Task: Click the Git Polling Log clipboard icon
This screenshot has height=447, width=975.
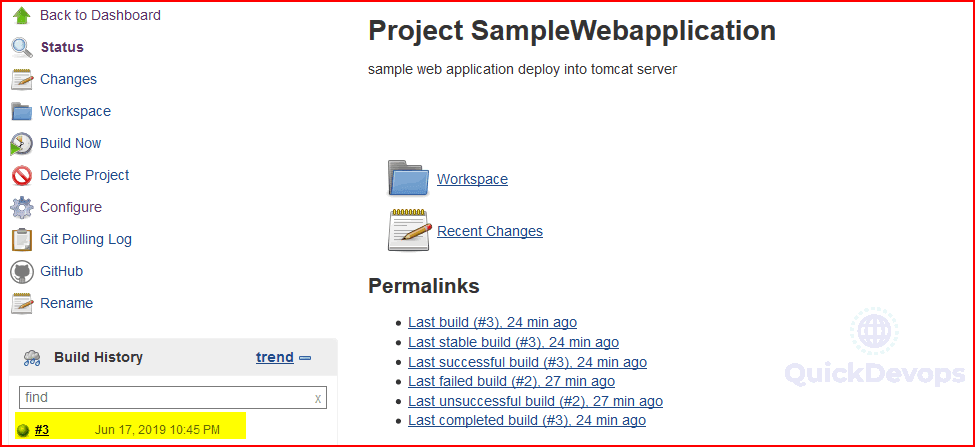Action: tap(22, 239)
